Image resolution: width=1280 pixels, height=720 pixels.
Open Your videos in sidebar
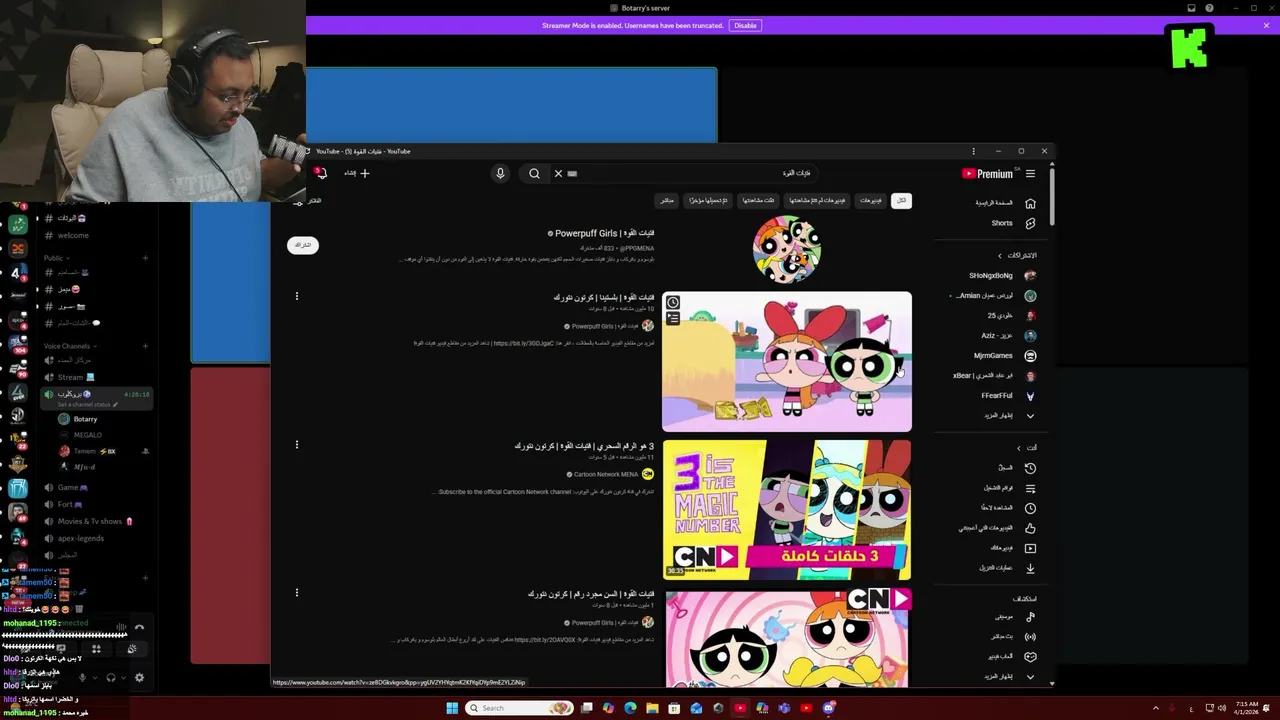point(1012,547)
